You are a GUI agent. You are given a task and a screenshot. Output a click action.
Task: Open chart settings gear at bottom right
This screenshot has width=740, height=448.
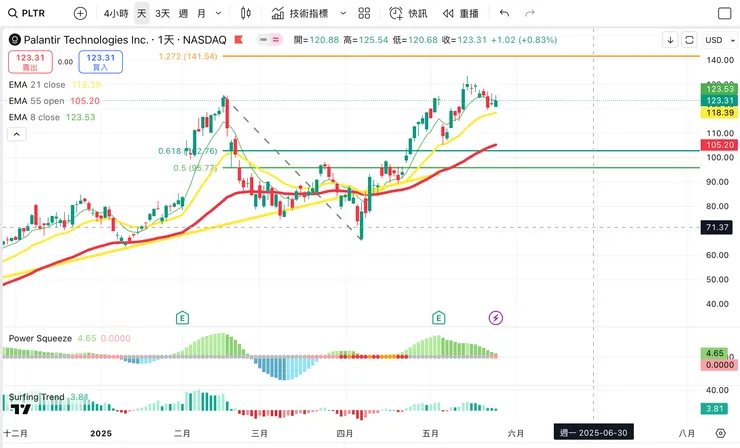pyautogui.click(x=720, y=433)
